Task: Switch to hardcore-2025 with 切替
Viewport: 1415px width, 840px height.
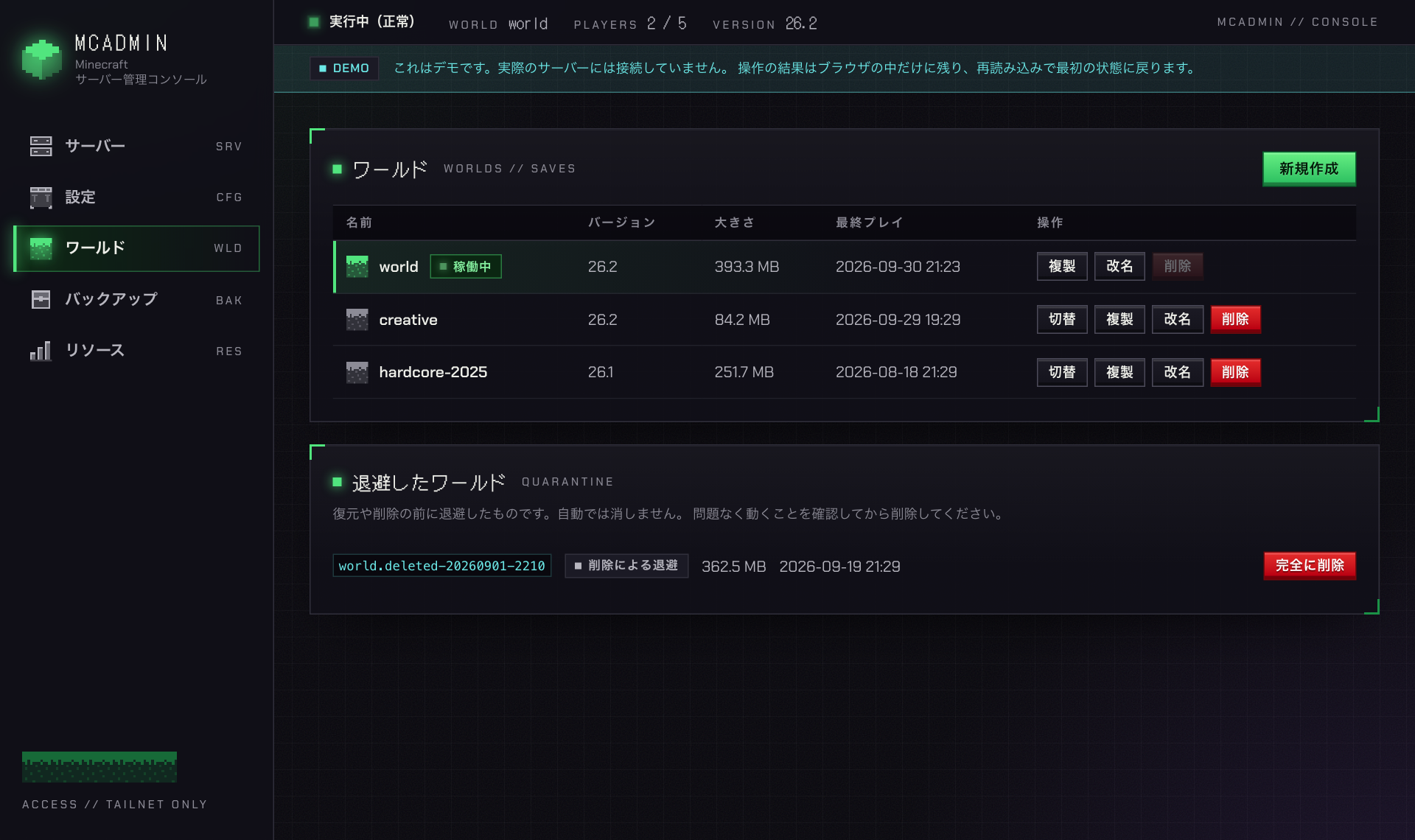Action: pyautogui.click(x=1062, y=373)
